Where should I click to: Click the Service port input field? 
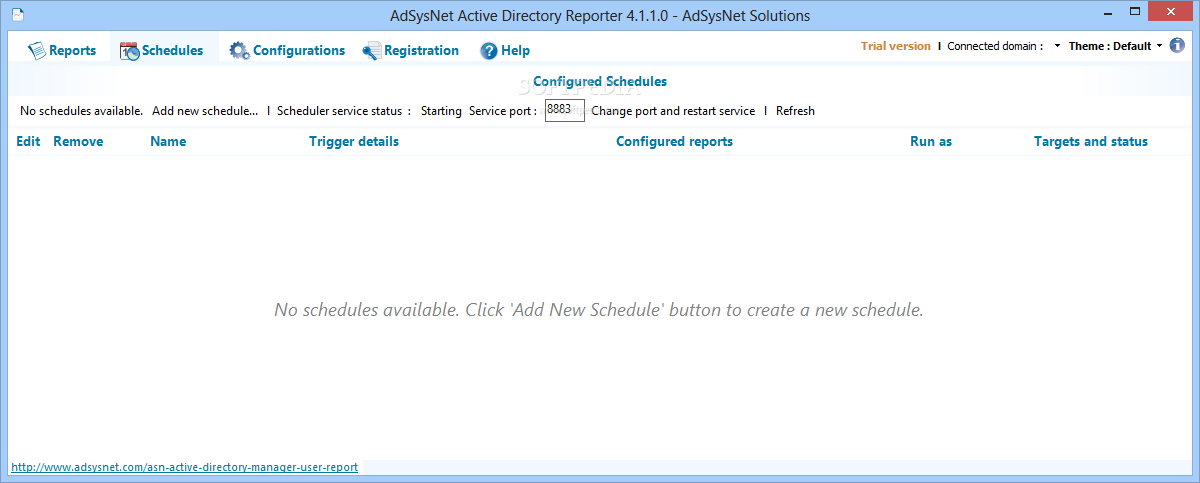click(564, 110)
